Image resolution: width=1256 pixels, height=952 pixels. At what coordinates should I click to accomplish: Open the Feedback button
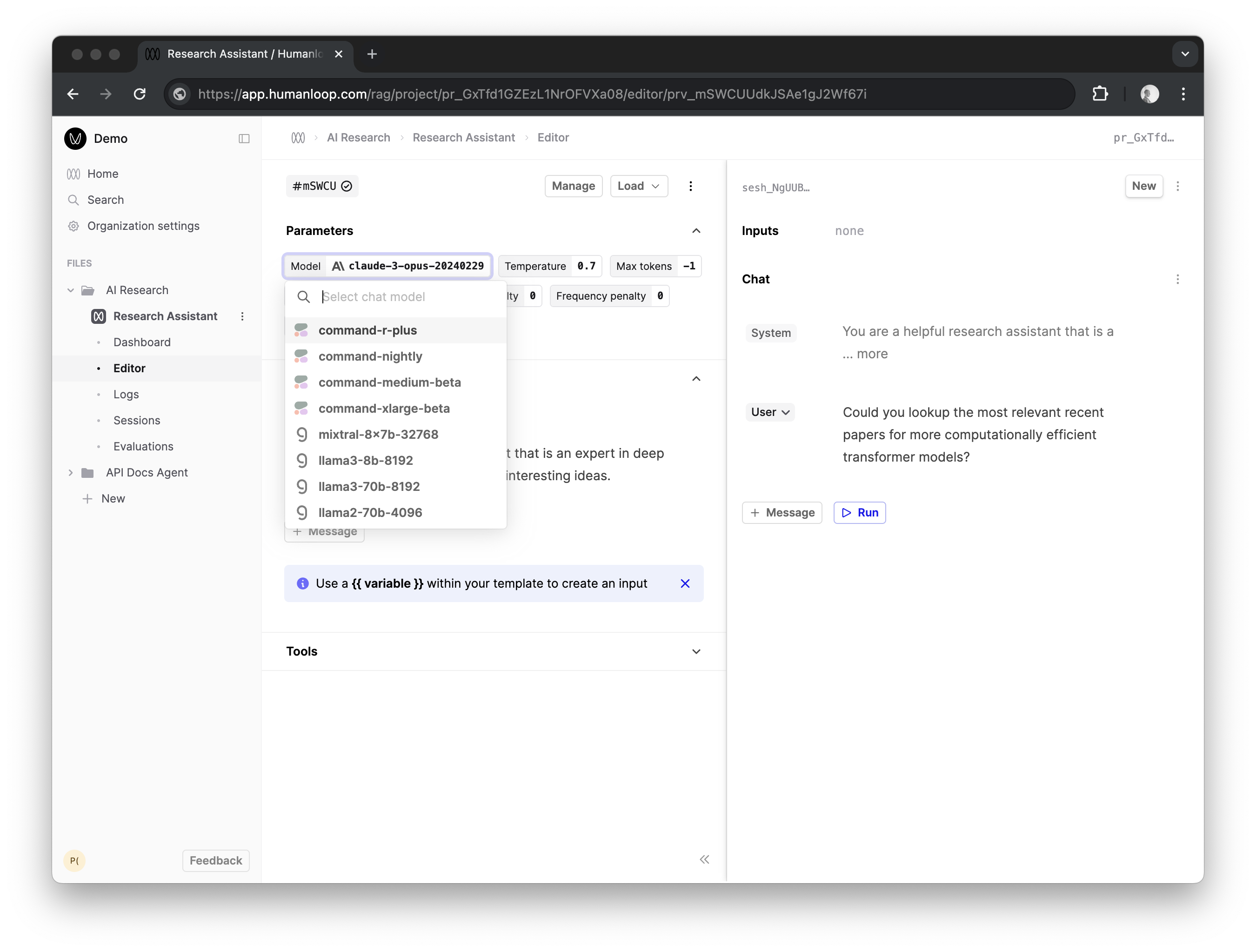(216, 860)
